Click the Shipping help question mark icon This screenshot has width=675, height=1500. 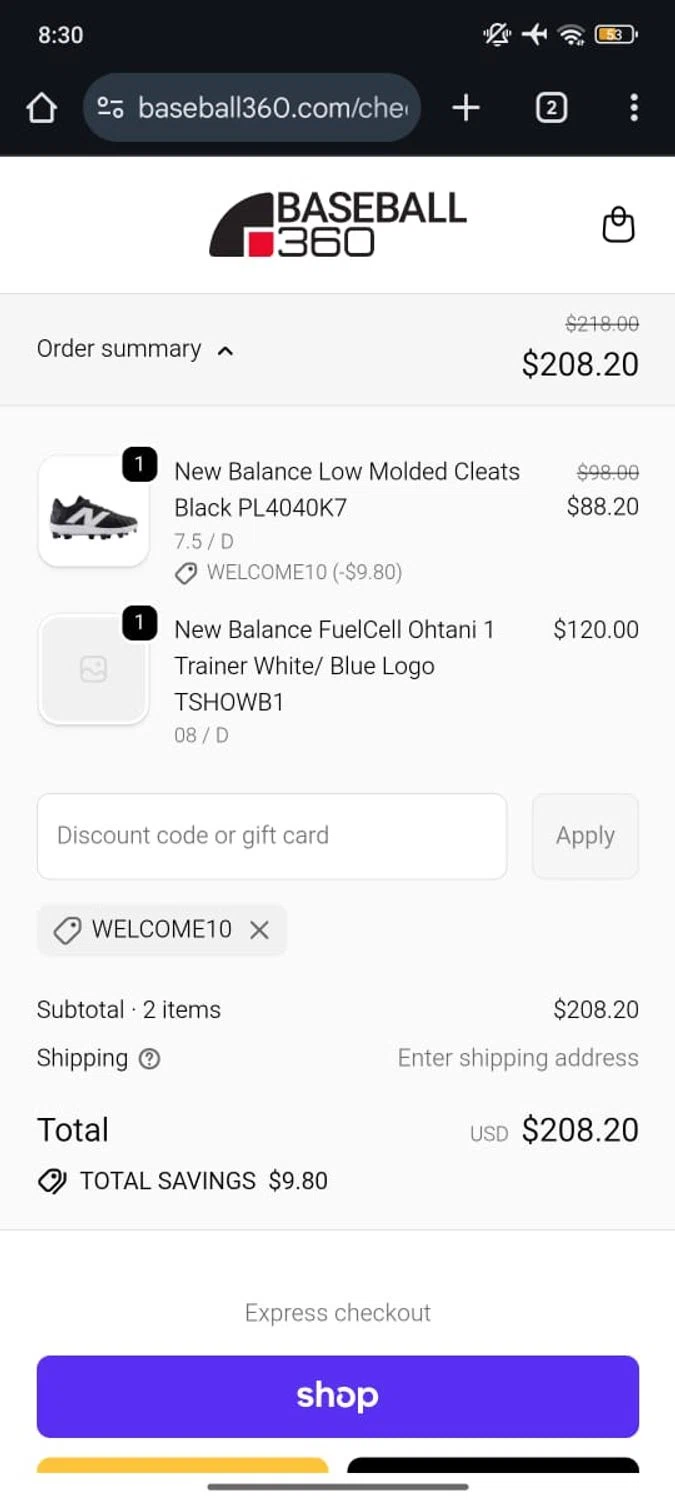click(x=150, y=1059)
